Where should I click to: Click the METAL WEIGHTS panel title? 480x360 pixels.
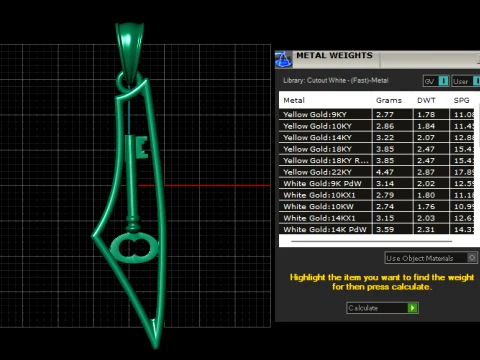click(334, 55)
